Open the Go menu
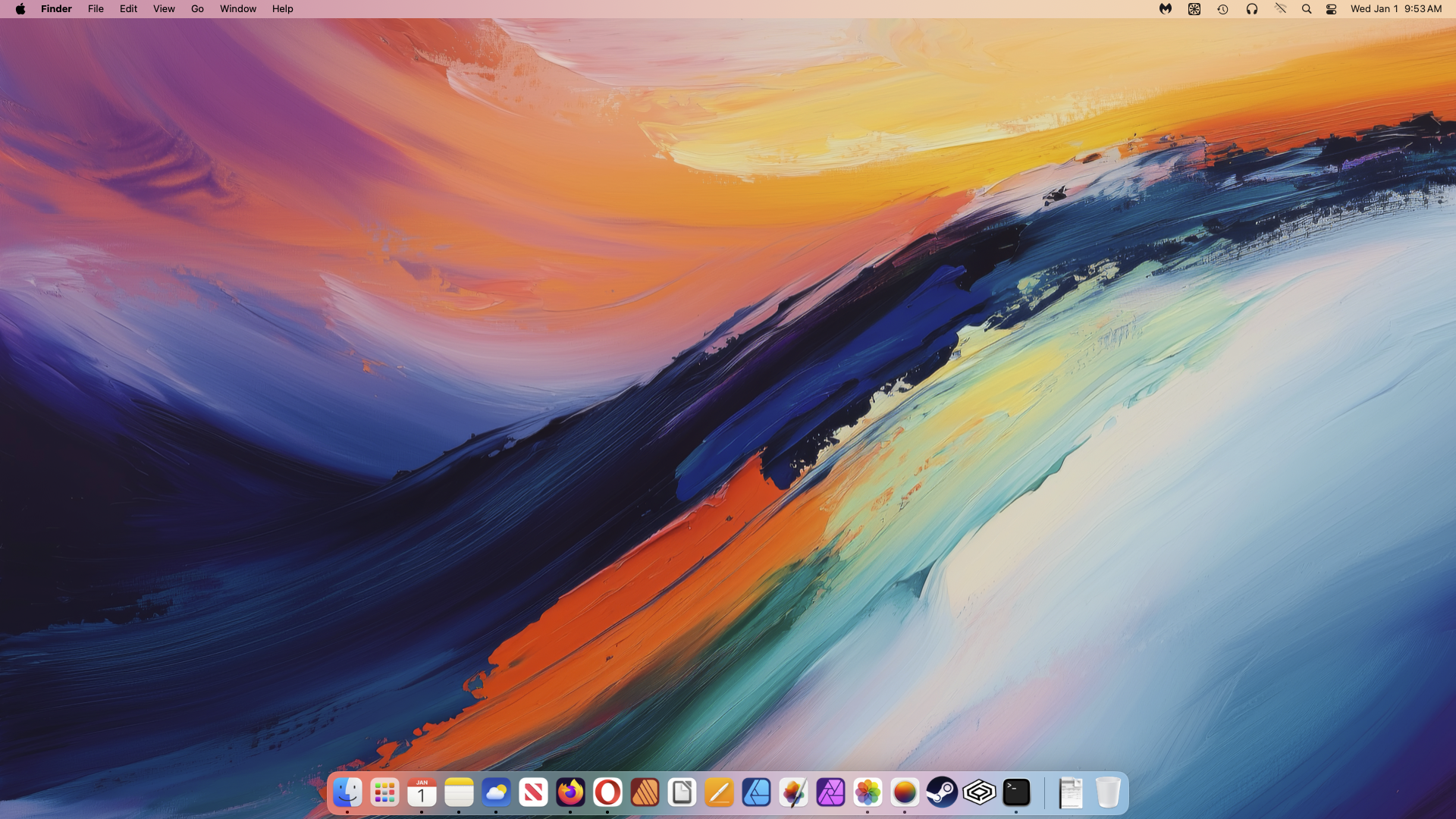This screenshot has height=819, width=1456. [197, 9]
